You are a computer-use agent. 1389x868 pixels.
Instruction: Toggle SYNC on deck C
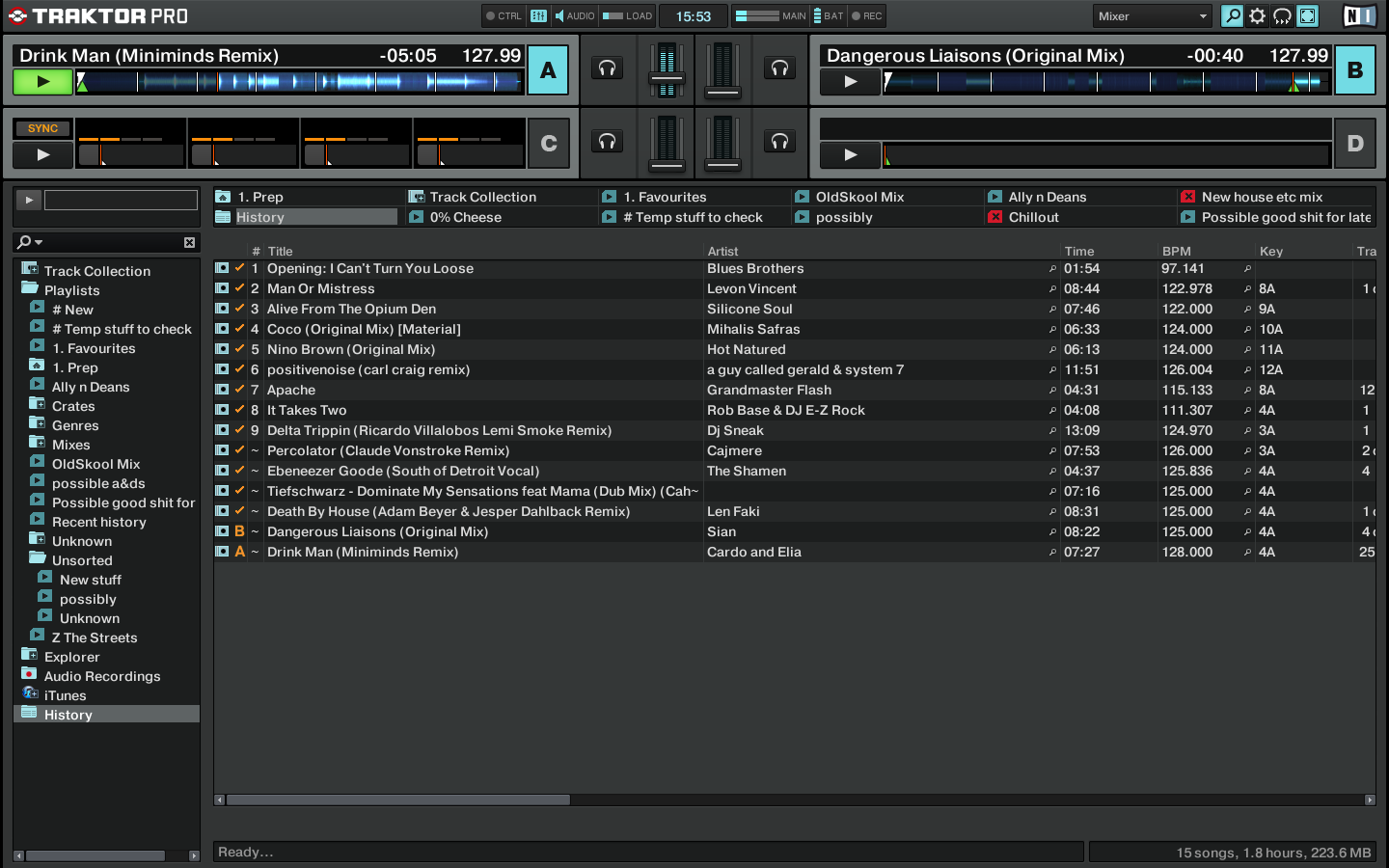pyautogui.click(x=42, y=128)
